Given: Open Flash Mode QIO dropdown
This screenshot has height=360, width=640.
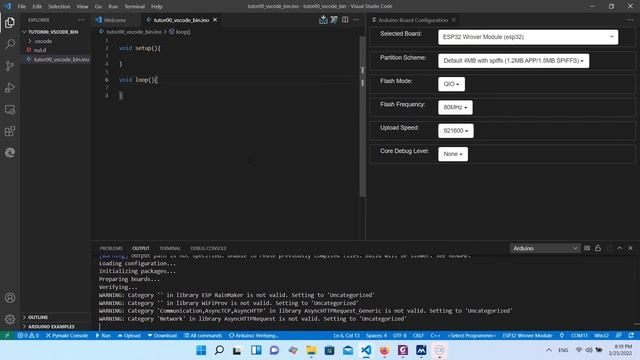Looking at the screenshot, I should [x=451, y=84].
